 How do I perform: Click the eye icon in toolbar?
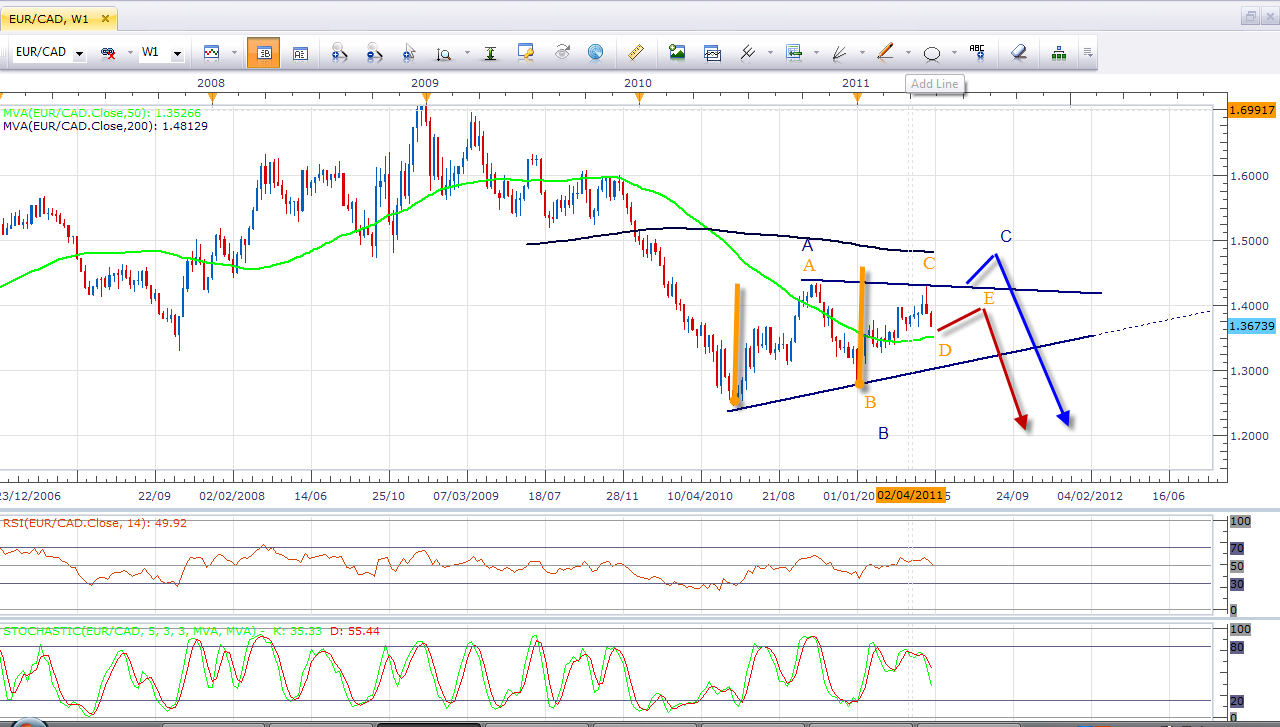562,53
